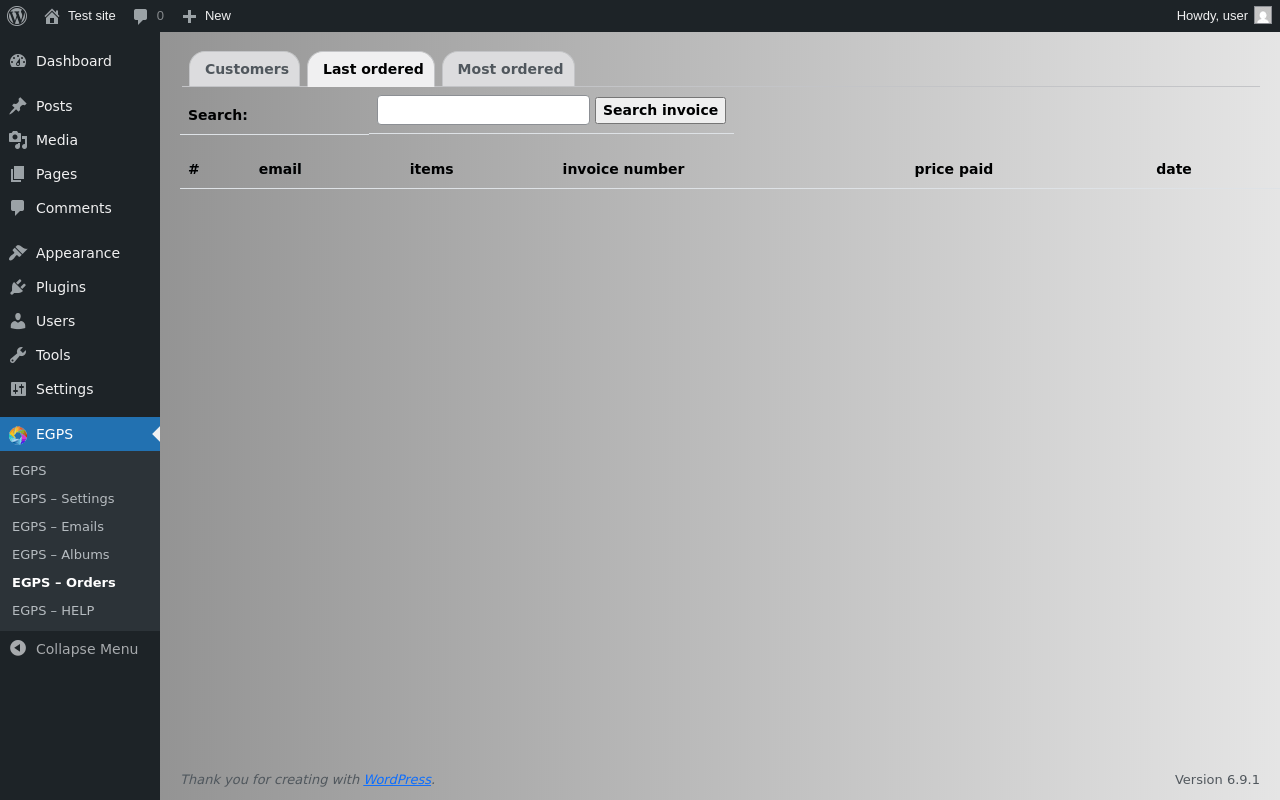
Task: Click the items column header
Action: coord(431,169)
